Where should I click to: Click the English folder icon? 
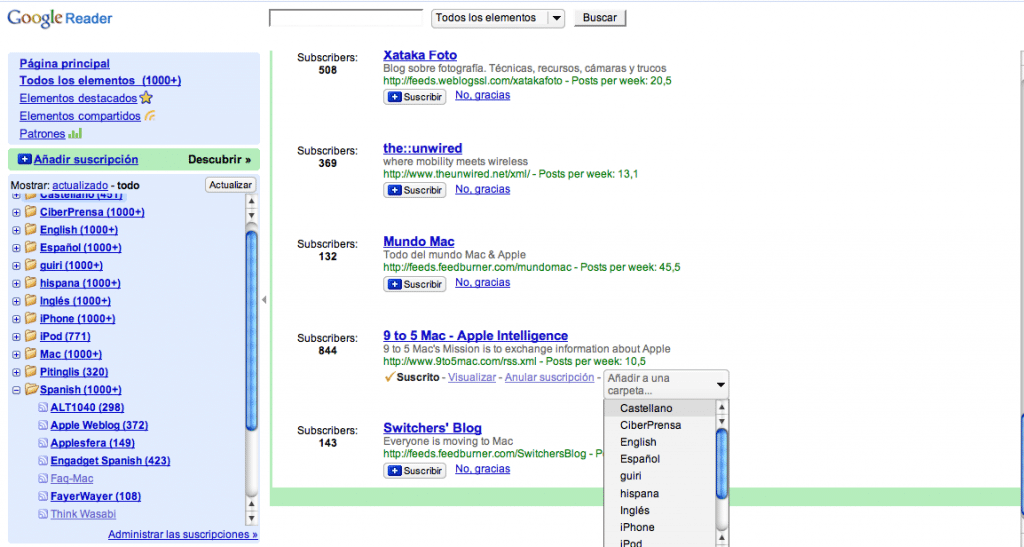31,229
